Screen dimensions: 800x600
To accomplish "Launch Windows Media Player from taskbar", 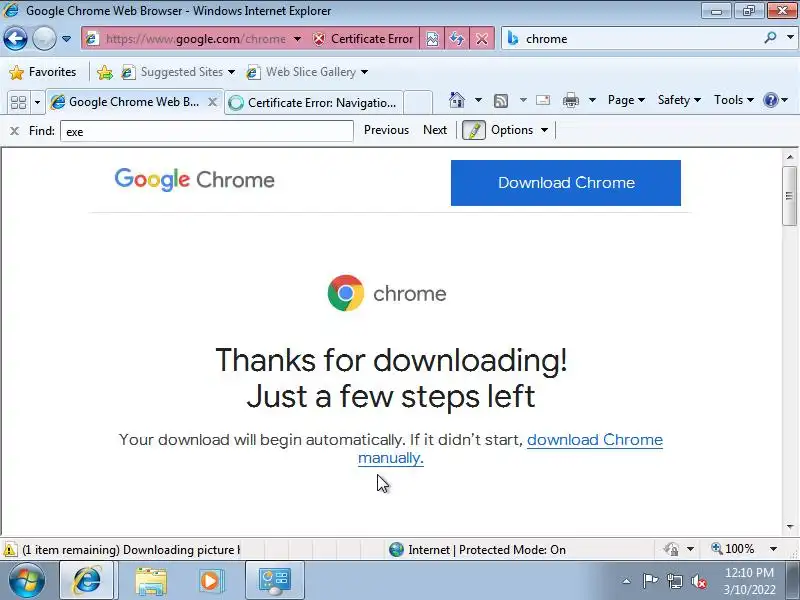I will 210,581.
